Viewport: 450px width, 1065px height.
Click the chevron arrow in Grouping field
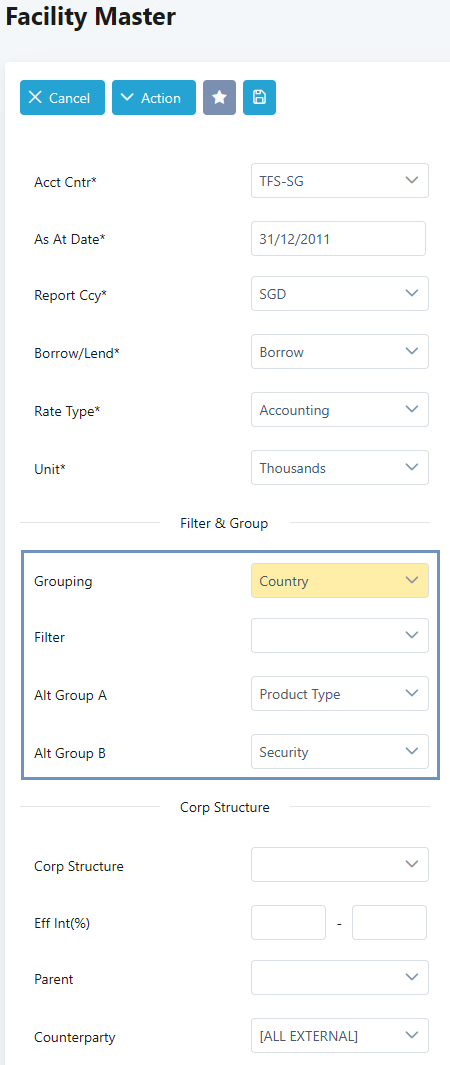pos(411,580)
